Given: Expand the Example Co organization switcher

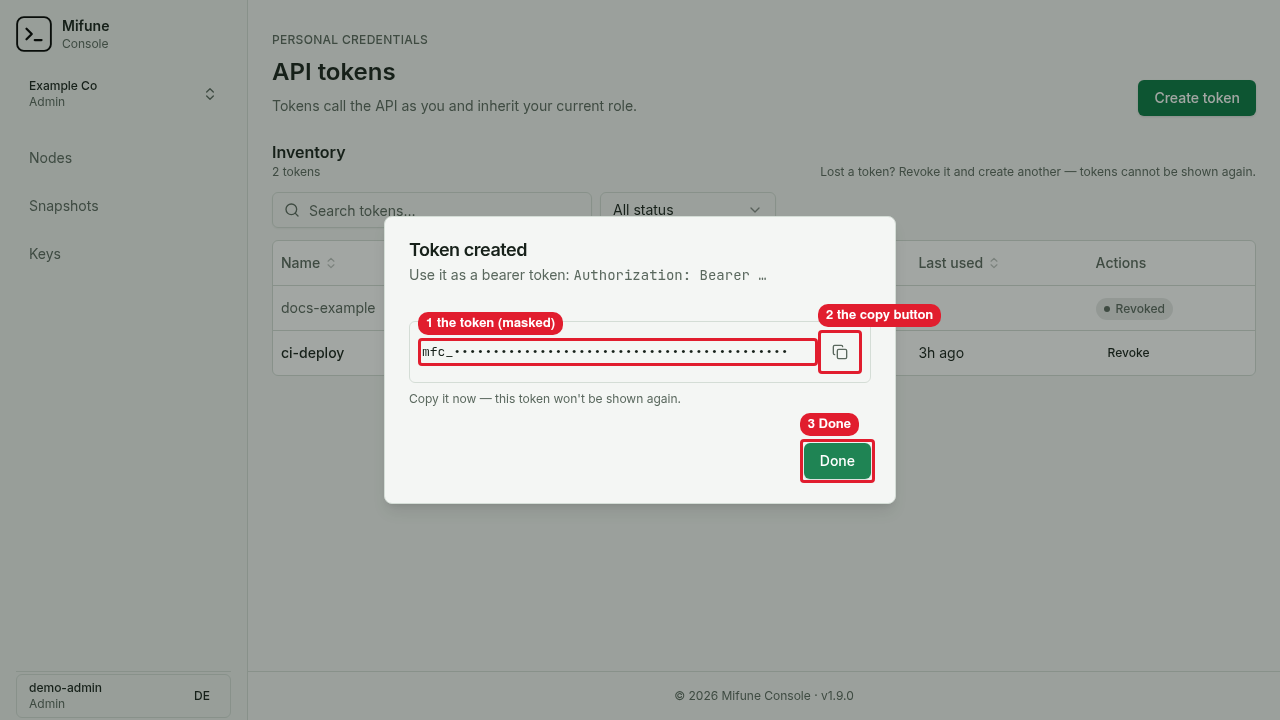Looking at the screenshot, I should point(124,94).
